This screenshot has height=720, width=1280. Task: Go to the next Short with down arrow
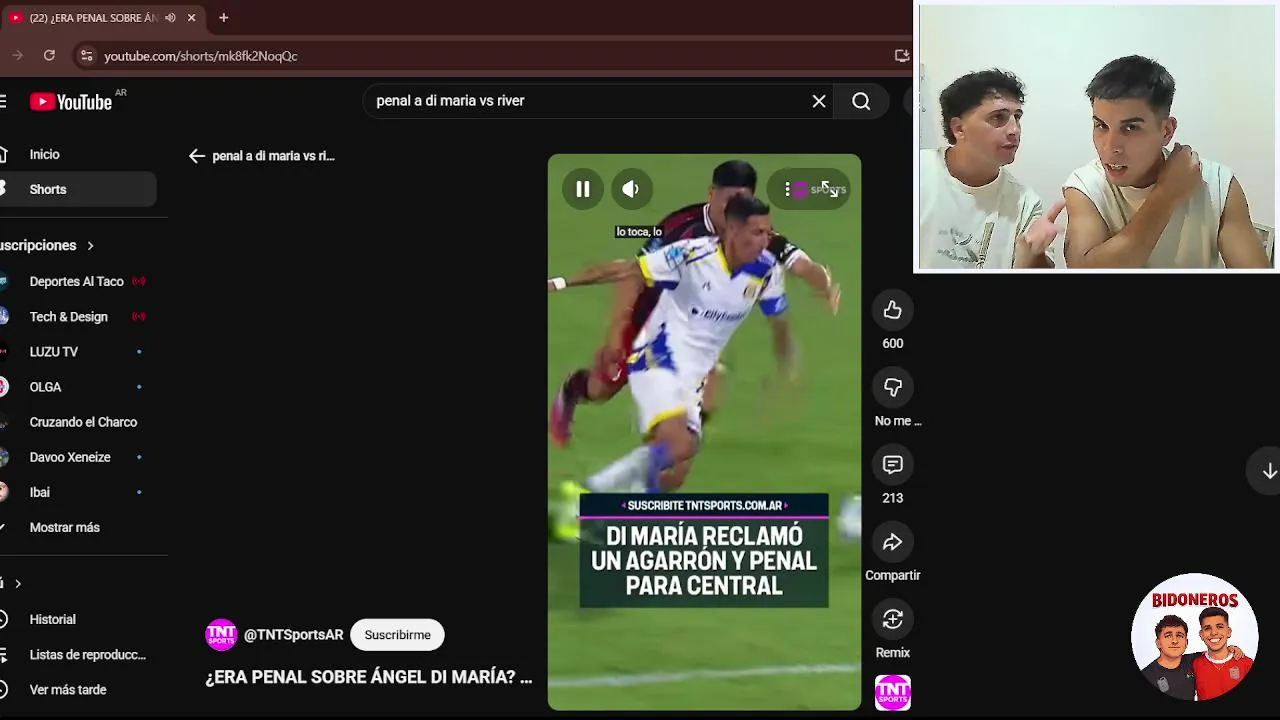coord(1269,471)
